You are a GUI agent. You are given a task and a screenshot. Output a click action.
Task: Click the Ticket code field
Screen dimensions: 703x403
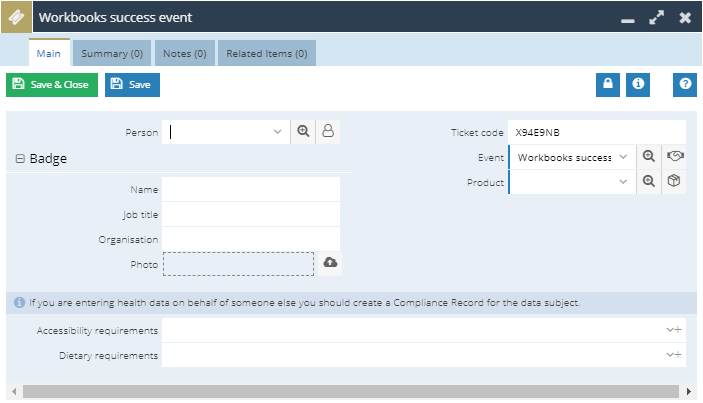597,132
